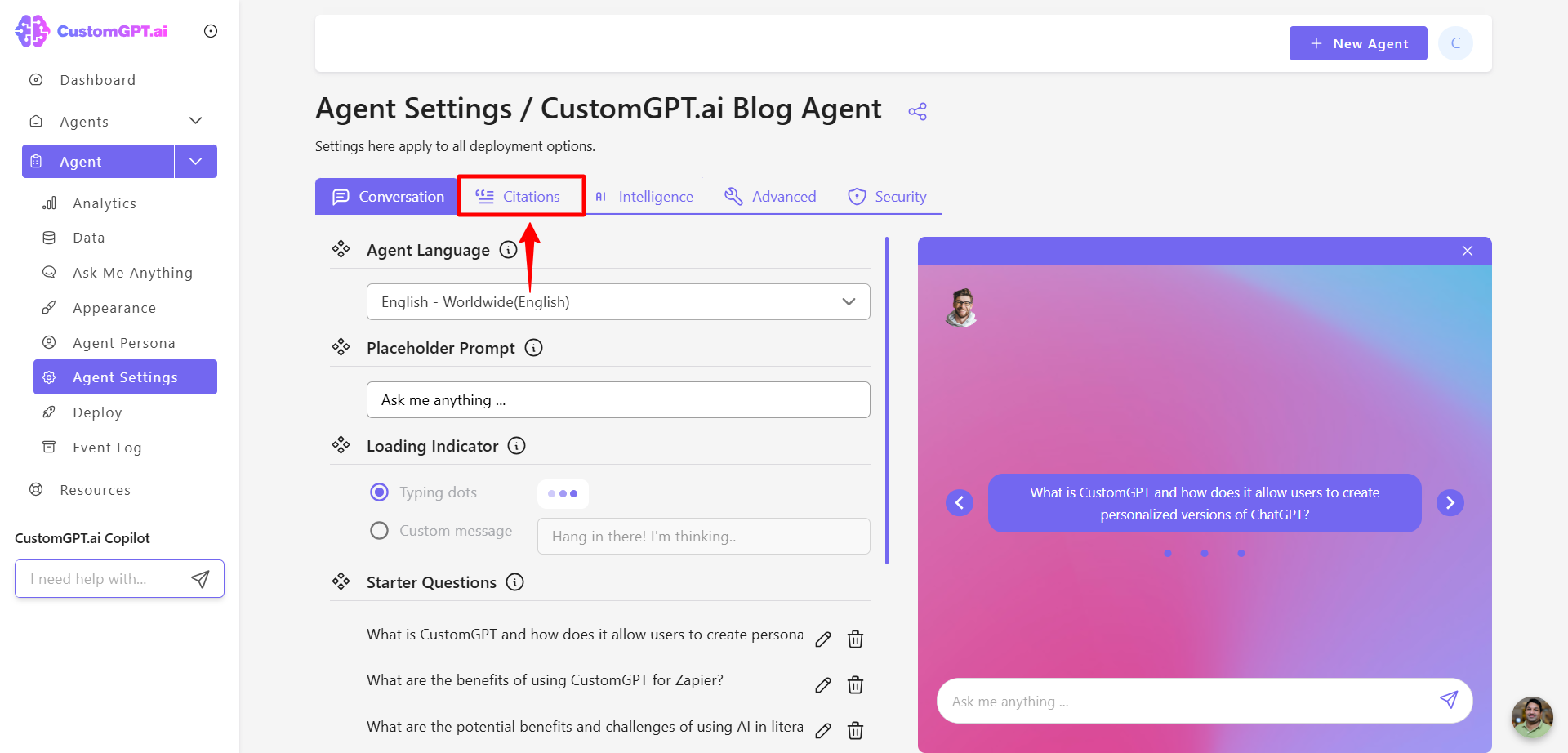This screenshot has width=1568, height=753.
Task: Click the Agent Language section icon
Action: (x=341, y=249)
